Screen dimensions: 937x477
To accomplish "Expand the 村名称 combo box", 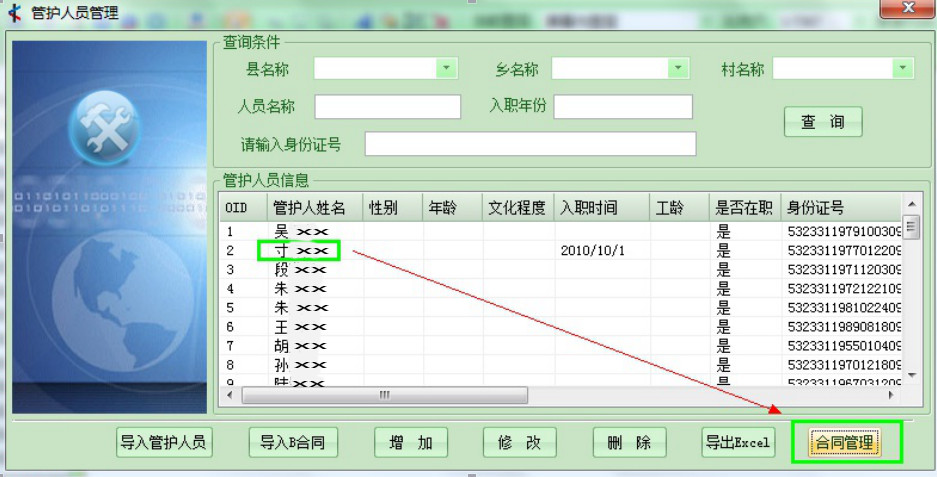I will (903, 68).
